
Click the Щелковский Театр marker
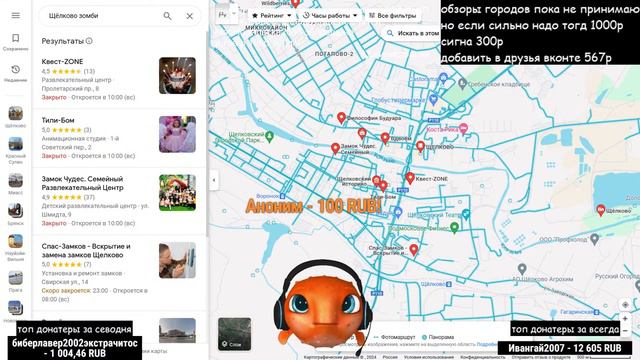[466, 214]
